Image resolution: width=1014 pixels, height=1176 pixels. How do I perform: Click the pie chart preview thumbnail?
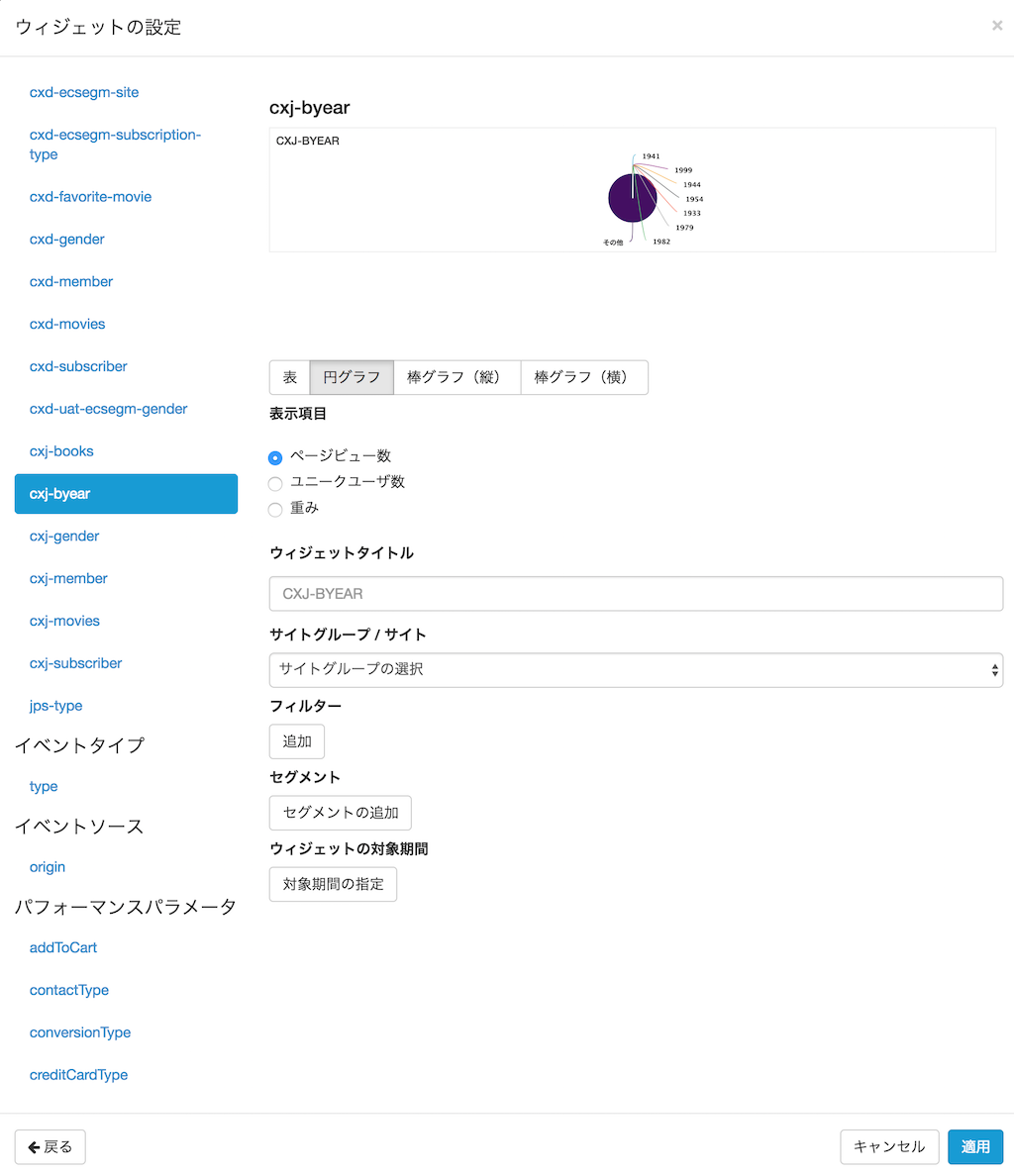pyautogui.click(x=632, y=190)
